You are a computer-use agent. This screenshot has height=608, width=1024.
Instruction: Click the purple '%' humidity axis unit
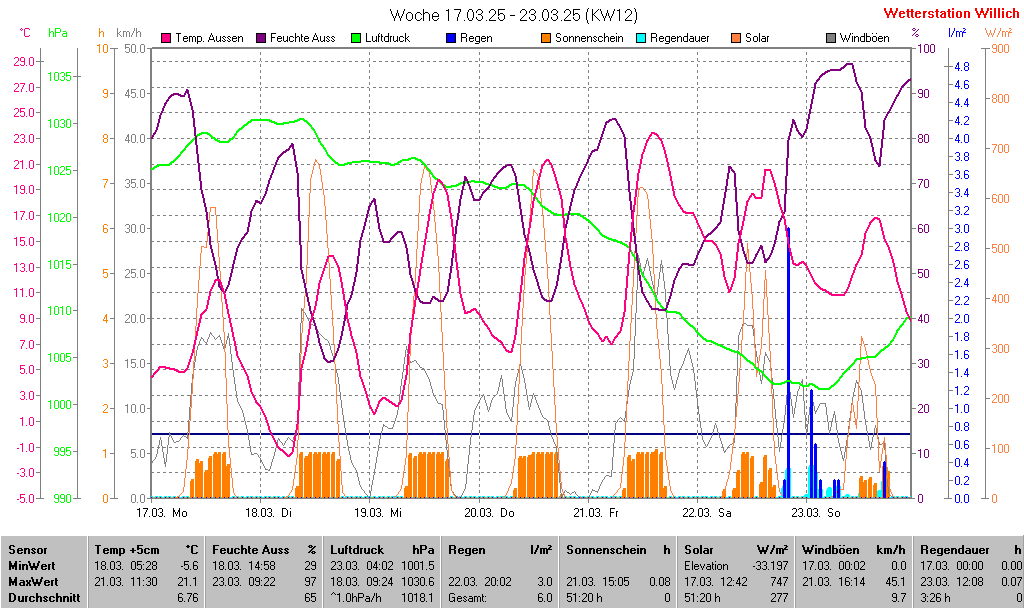pos(916,33)
